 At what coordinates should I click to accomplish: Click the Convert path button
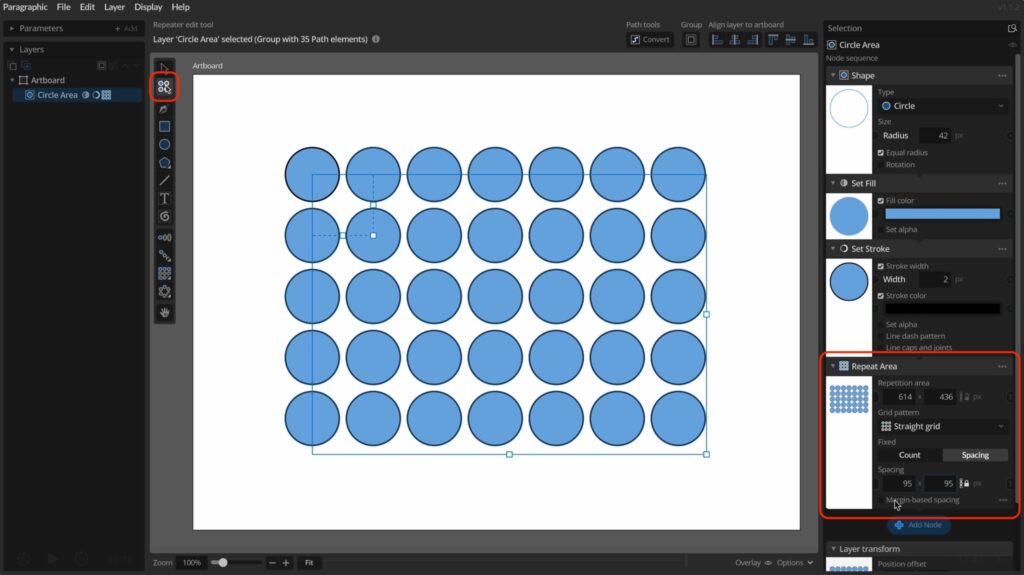click(x=649, y=40)
